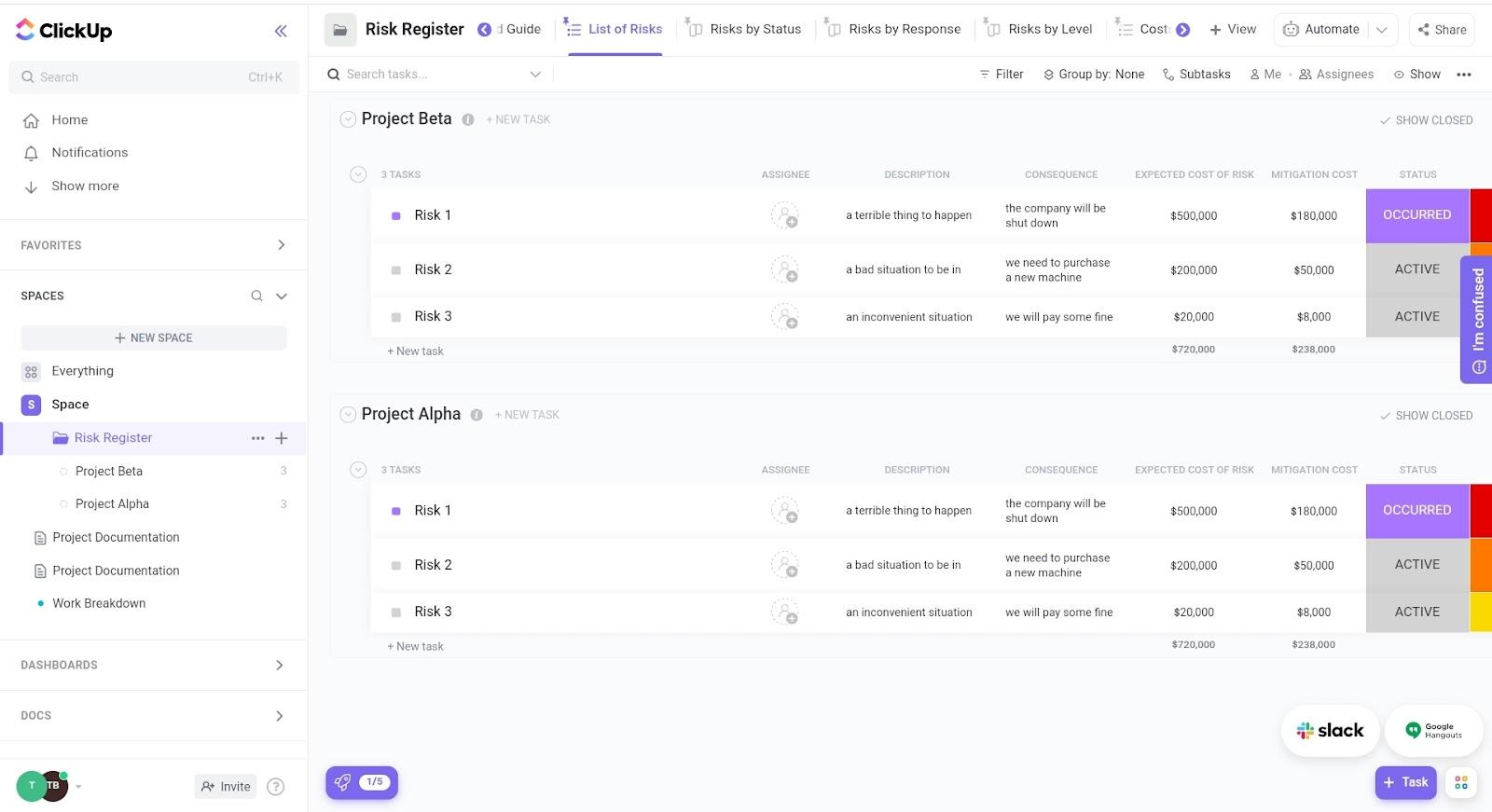The height and width of the screenshot is (812, 1492).
Task: Click the plus icon next to Risk Register folder
Action: 282,438
